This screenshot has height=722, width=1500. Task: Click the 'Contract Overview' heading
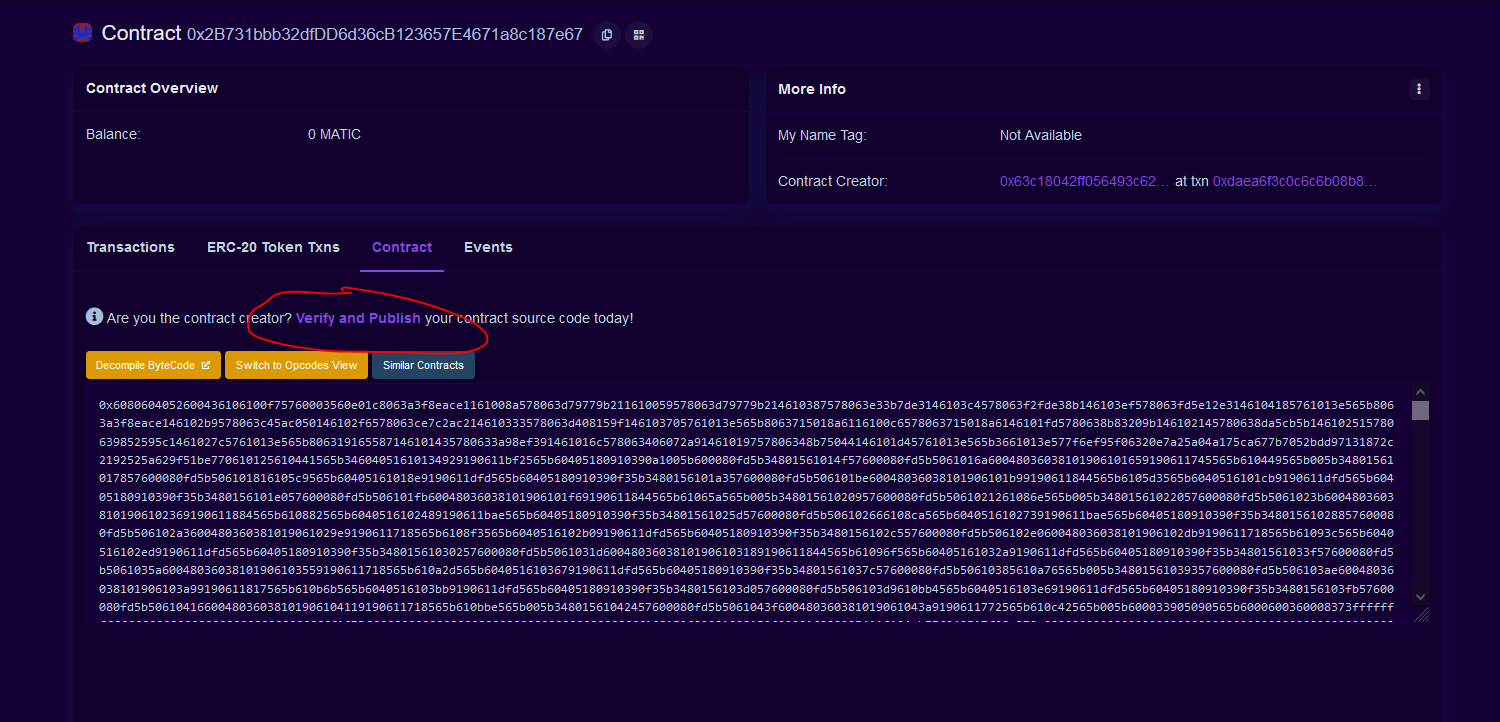[152, 88]
